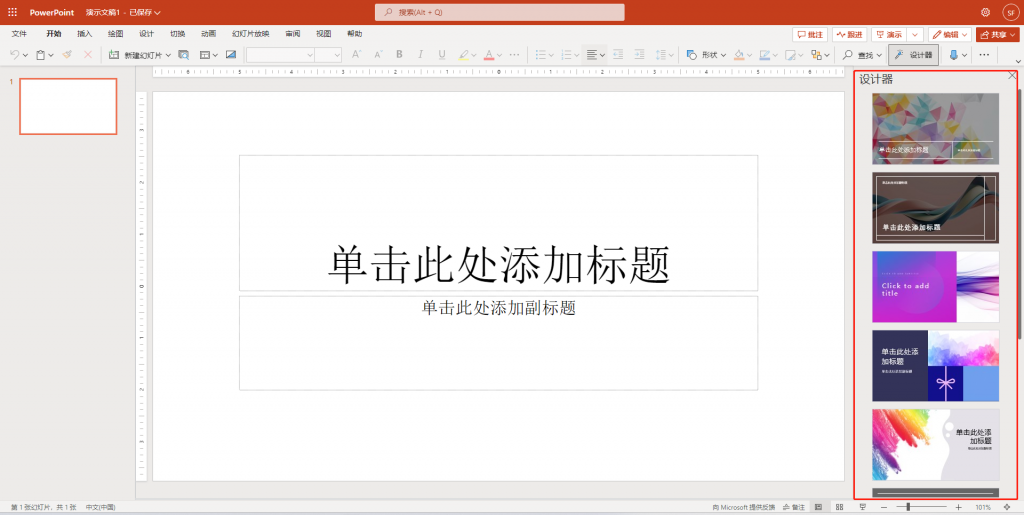Switch to the Insert (插入) tab
The height and width of the screenshot is (515, 1024).
click(84, 34)
